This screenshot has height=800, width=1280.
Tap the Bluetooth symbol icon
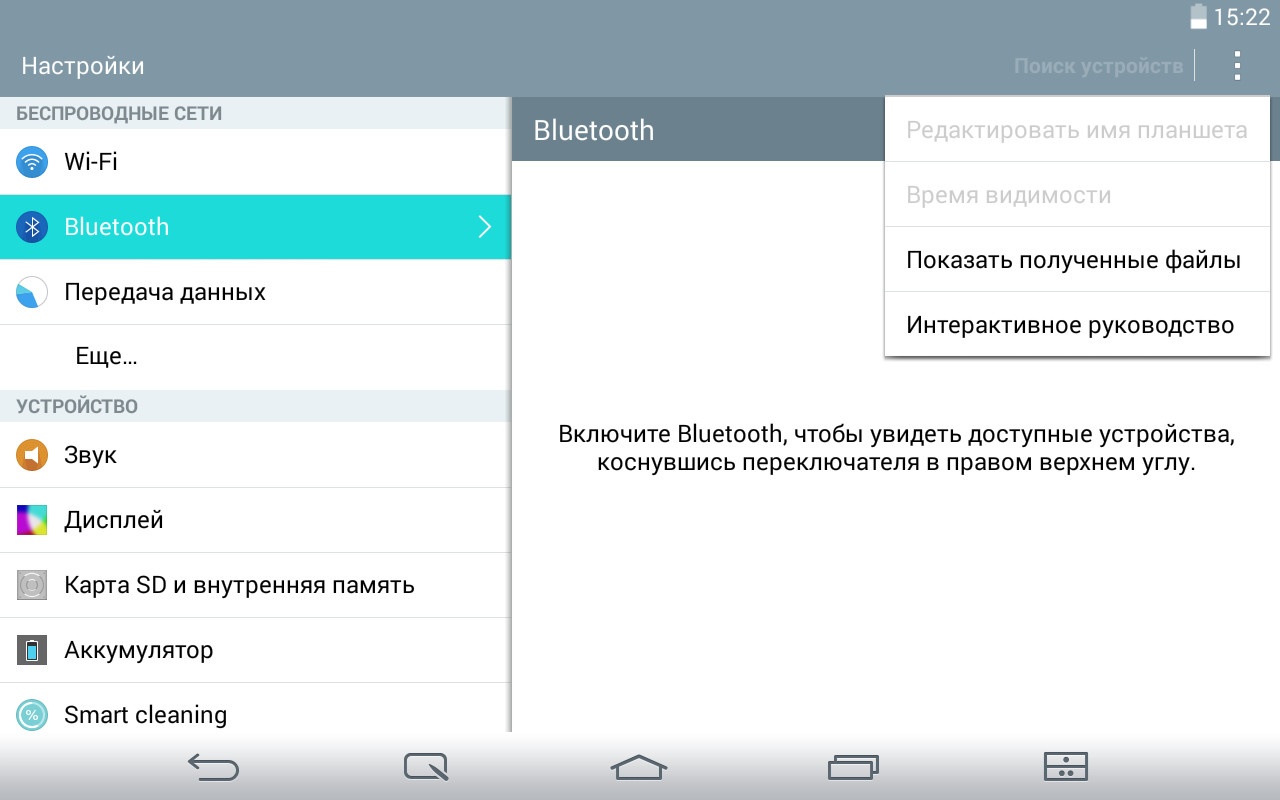pyautogui.click(x=32, y=227)
